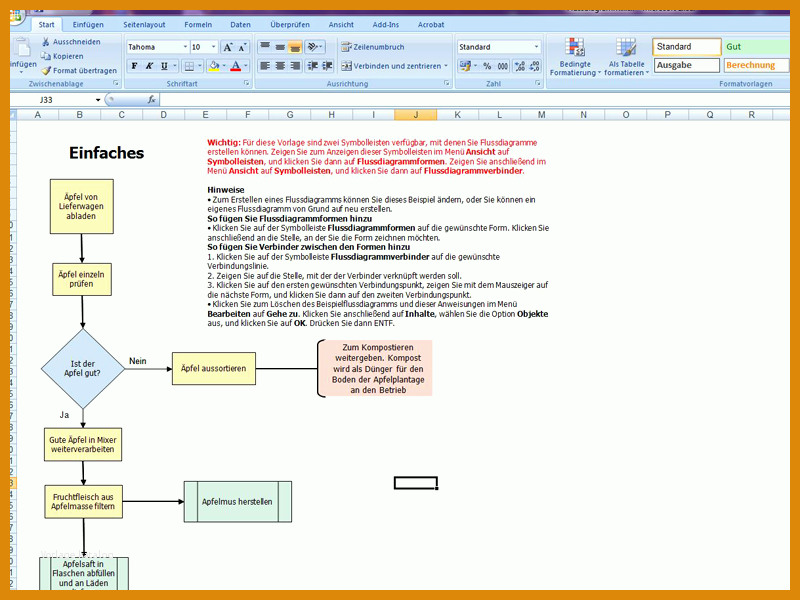800x600 pixels.
Task: Open the Add-Ins tab
Action: tap(386, 24)
